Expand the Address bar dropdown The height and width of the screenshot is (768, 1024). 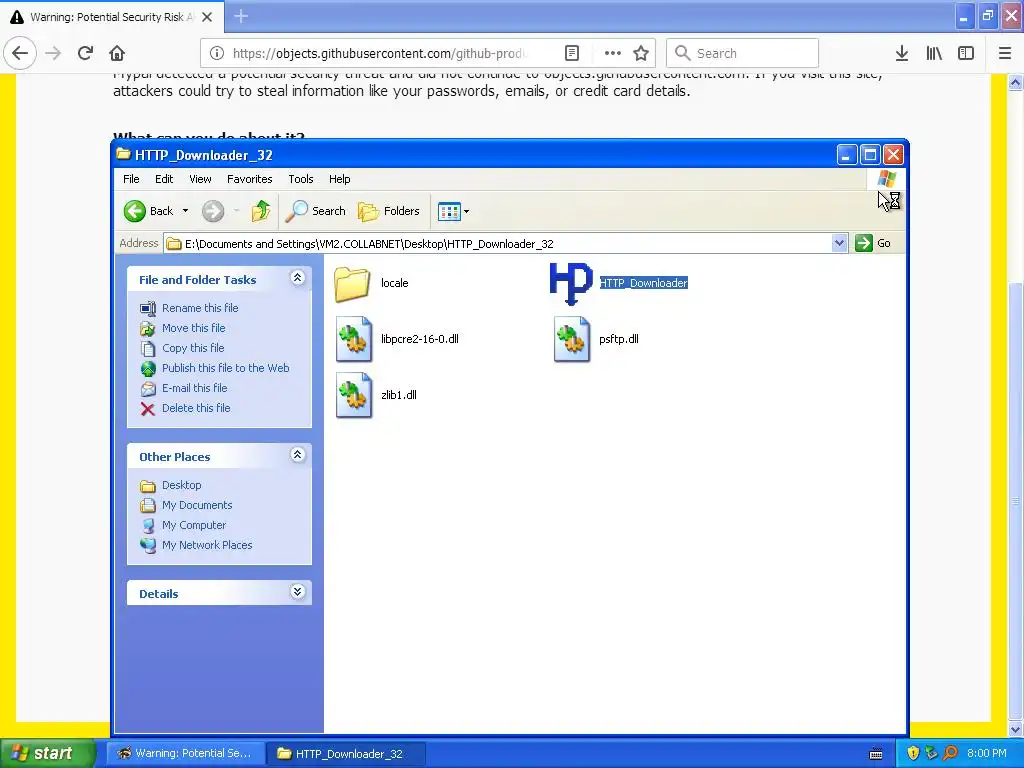point(840,244)
